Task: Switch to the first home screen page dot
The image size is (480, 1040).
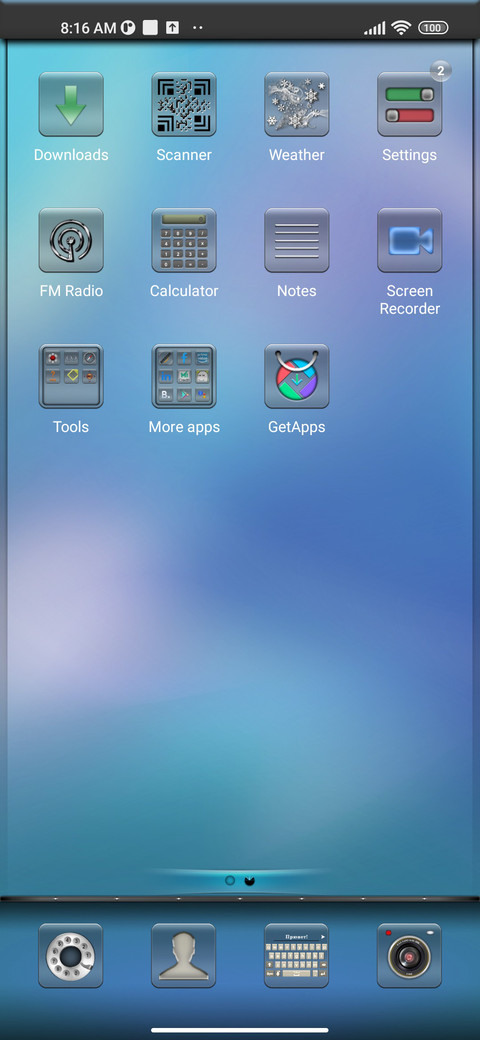Action: coord(230,881)
